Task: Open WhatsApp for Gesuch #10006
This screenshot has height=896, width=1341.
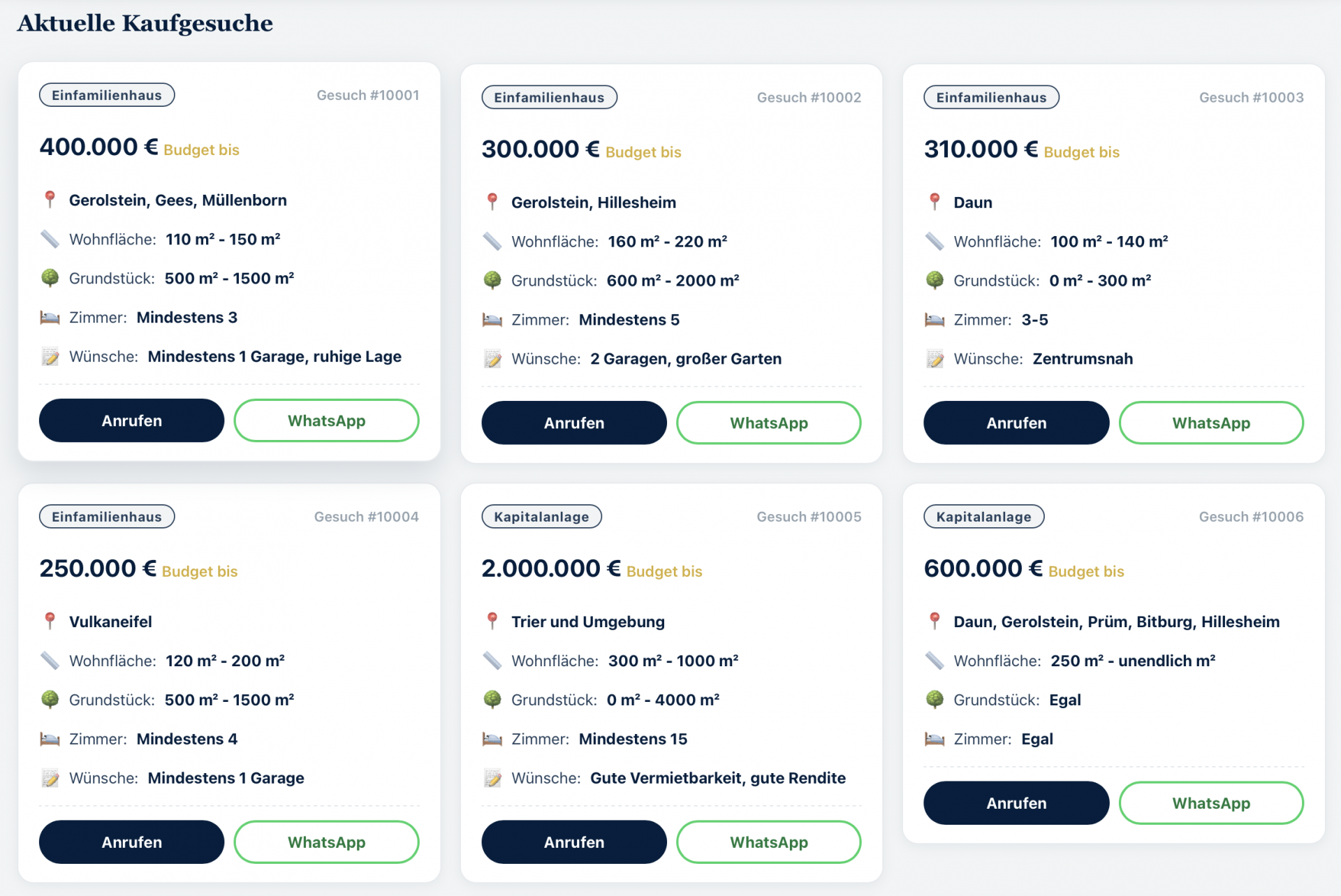Action: 1211,803
